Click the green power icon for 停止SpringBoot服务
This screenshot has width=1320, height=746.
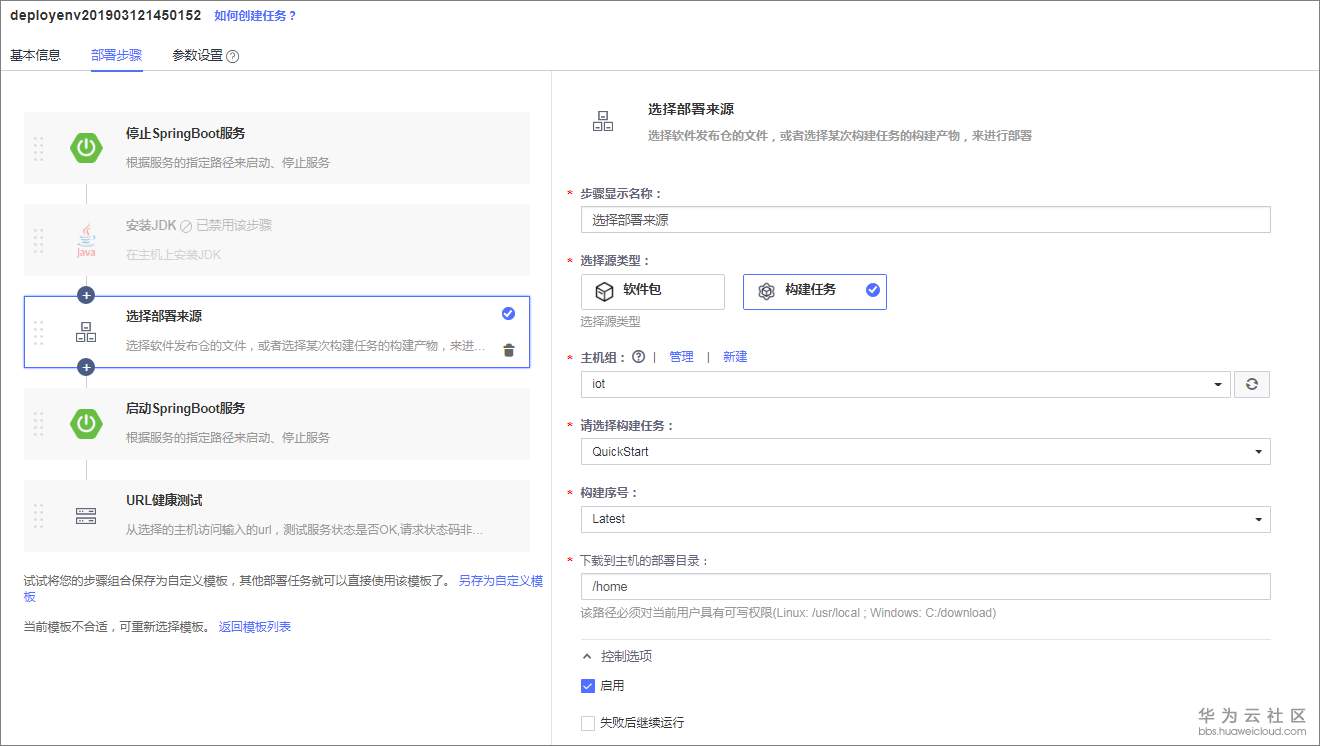[x=86, y=148]
